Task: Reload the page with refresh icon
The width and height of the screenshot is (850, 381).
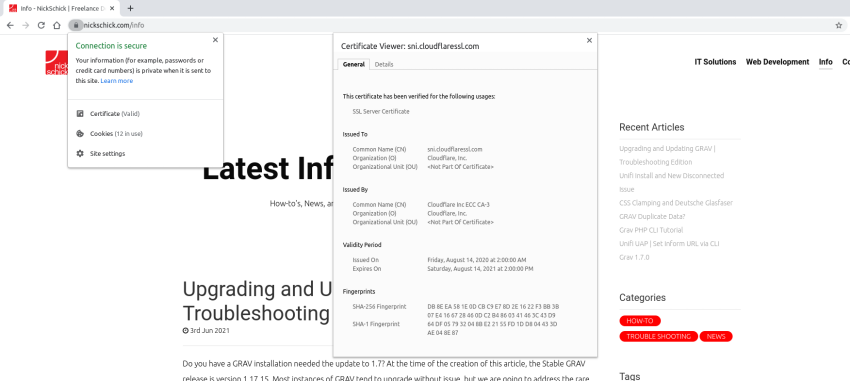Action: coord(41,25)
